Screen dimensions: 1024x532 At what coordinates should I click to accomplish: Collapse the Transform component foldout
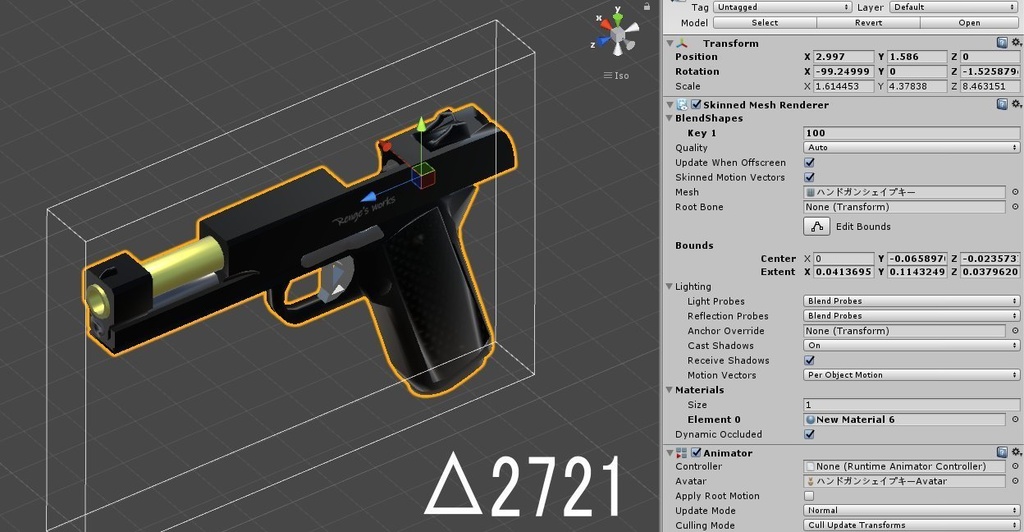point(669,43)
